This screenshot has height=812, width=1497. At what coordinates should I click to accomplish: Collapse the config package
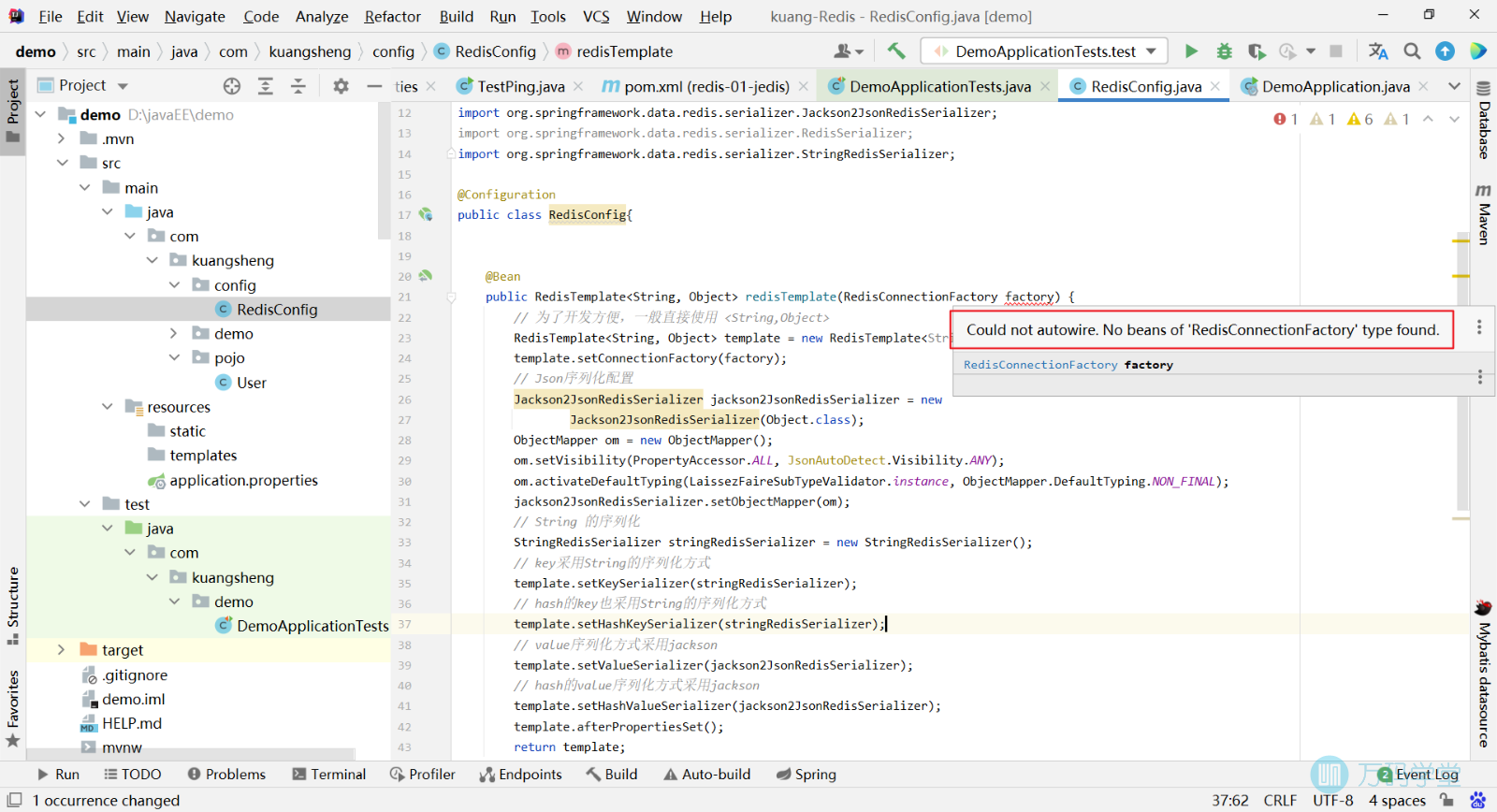175,284
